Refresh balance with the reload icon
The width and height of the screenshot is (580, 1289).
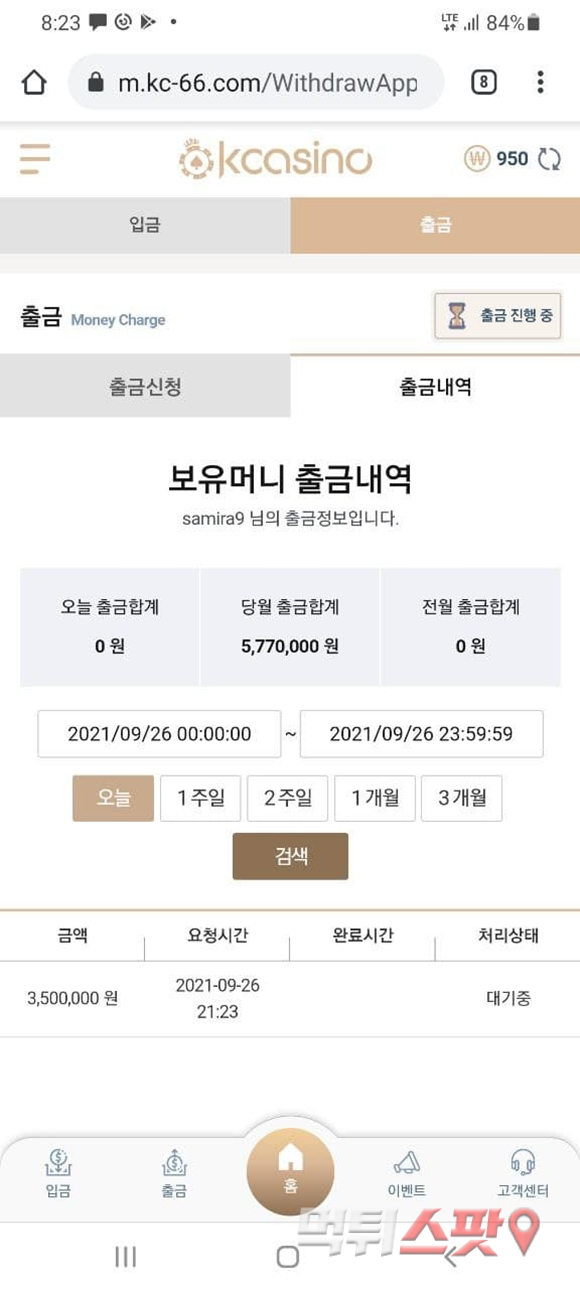coord(550,158)
